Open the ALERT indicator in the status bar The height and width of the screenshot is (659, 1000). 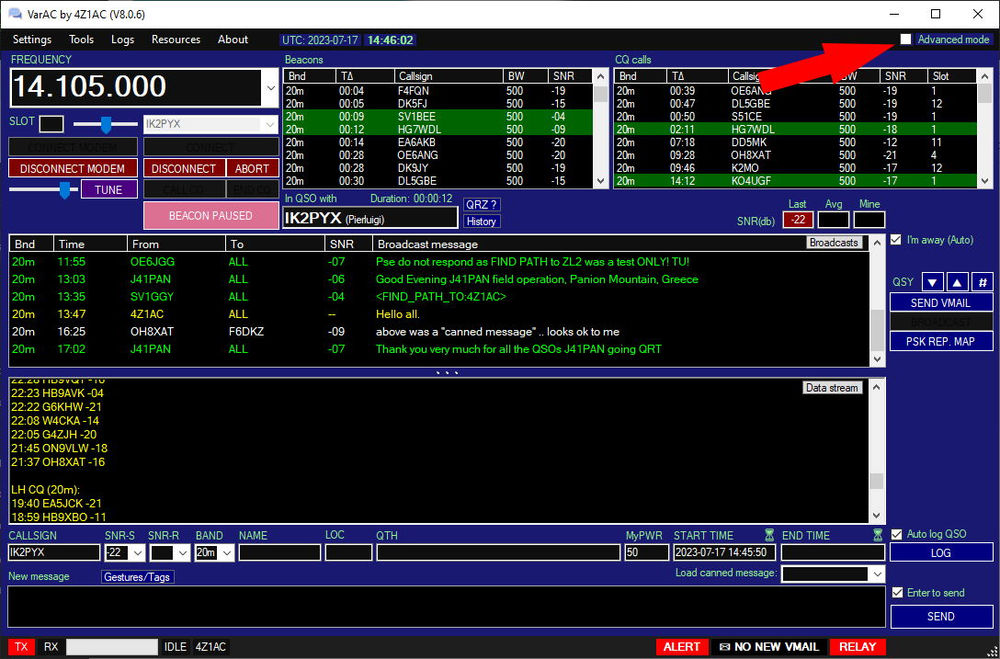pyautogui.click(x=682, y=647)
